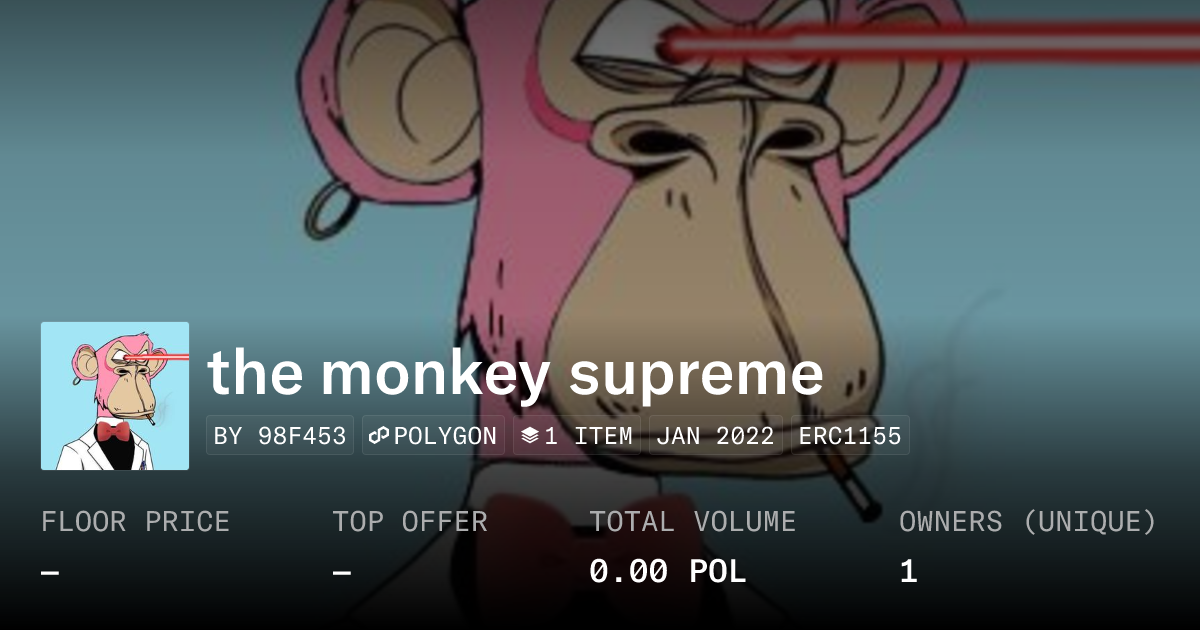Select the creator badge BY 98F453
The image size is (1200, 630).
[x=280, y=436]
